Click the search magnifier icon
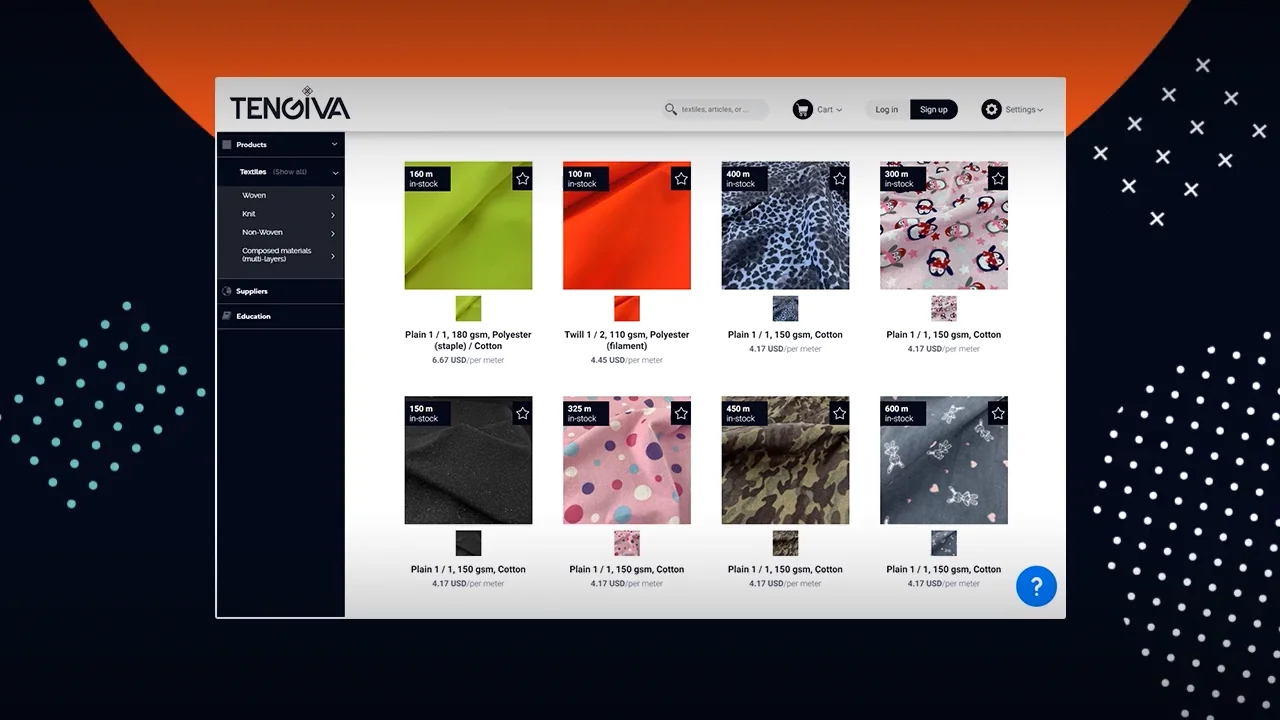This screenshot has height=720, width=1280. 671,109
